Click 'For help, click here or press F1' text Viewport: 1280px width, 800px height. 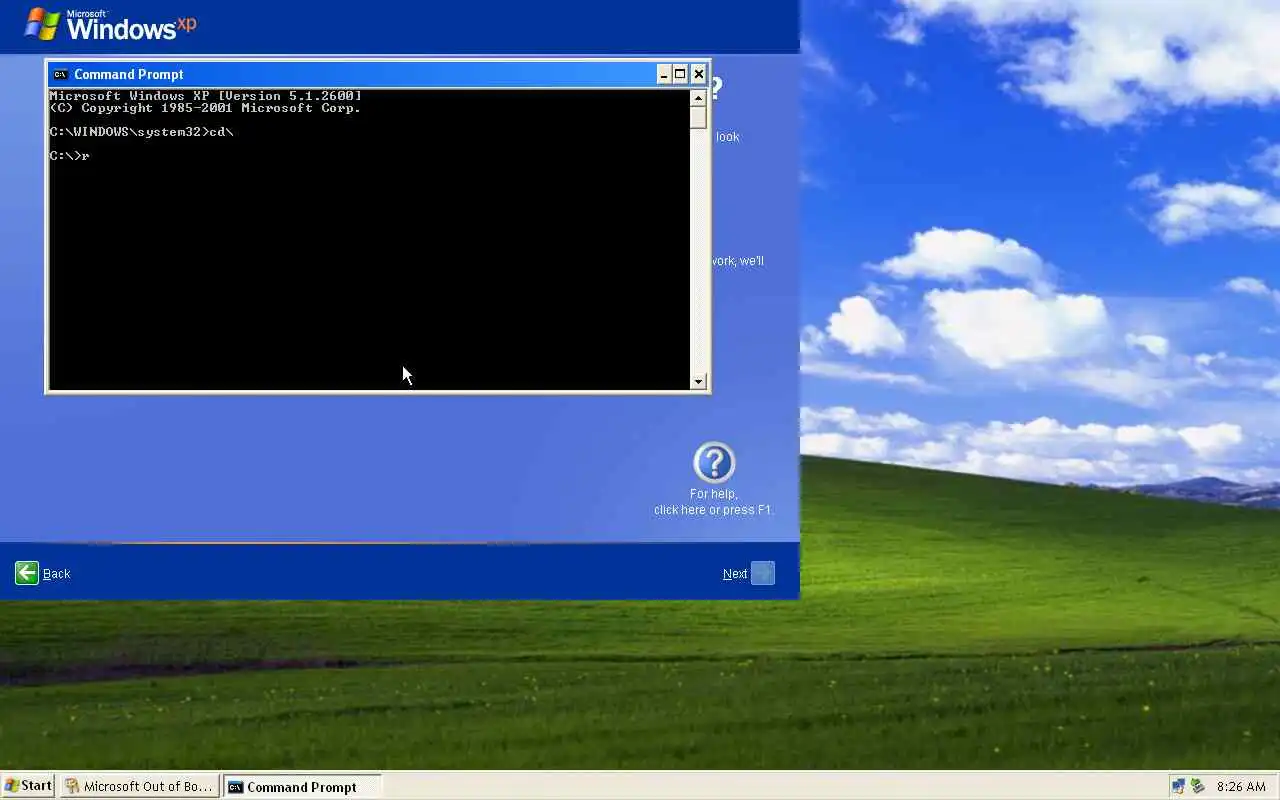pyautogui.click(x=714, y=502)
